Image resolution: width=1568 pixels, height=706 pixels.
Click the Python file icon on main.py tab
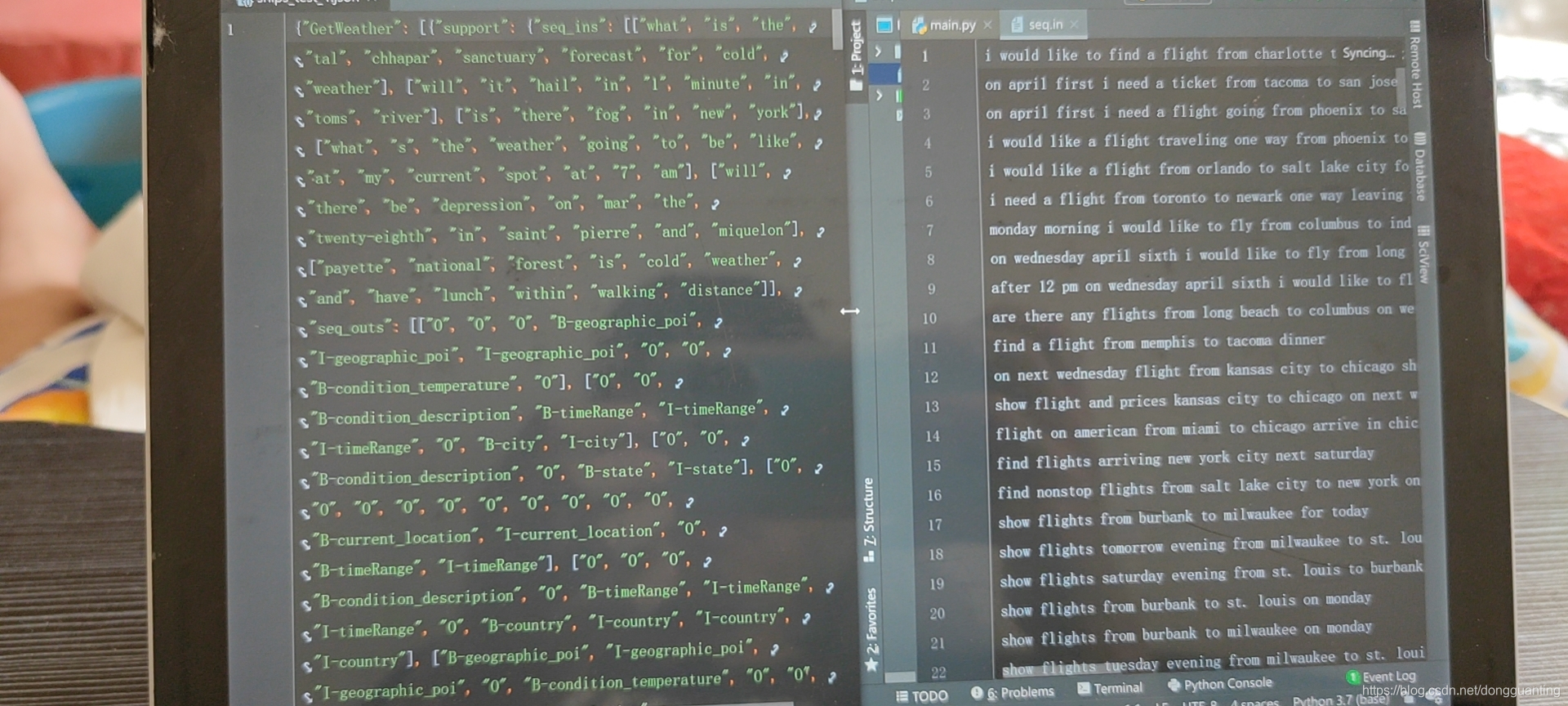tap(920, 26)
